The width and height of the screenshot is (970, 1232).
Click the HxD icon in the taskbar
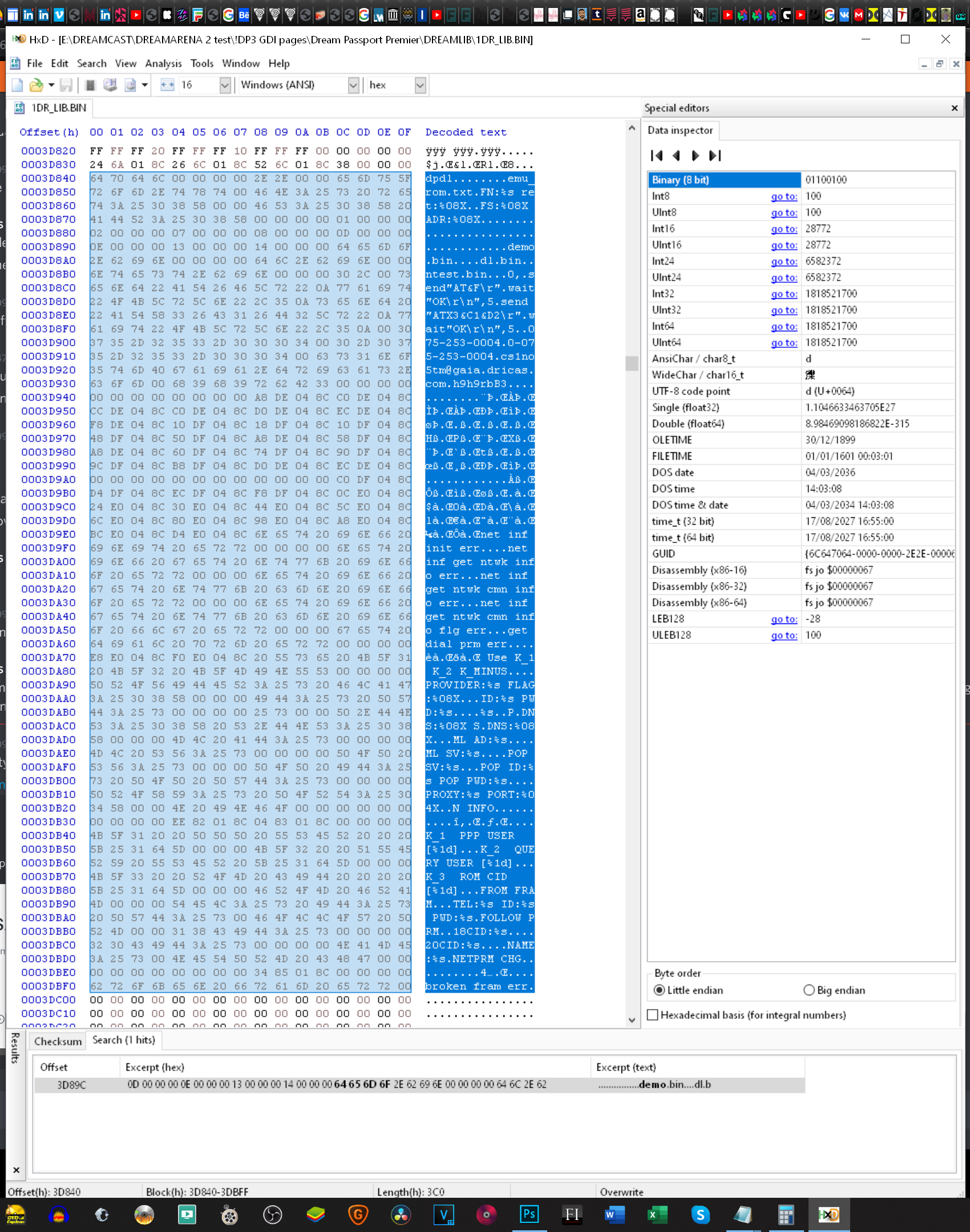[828, 1215]
